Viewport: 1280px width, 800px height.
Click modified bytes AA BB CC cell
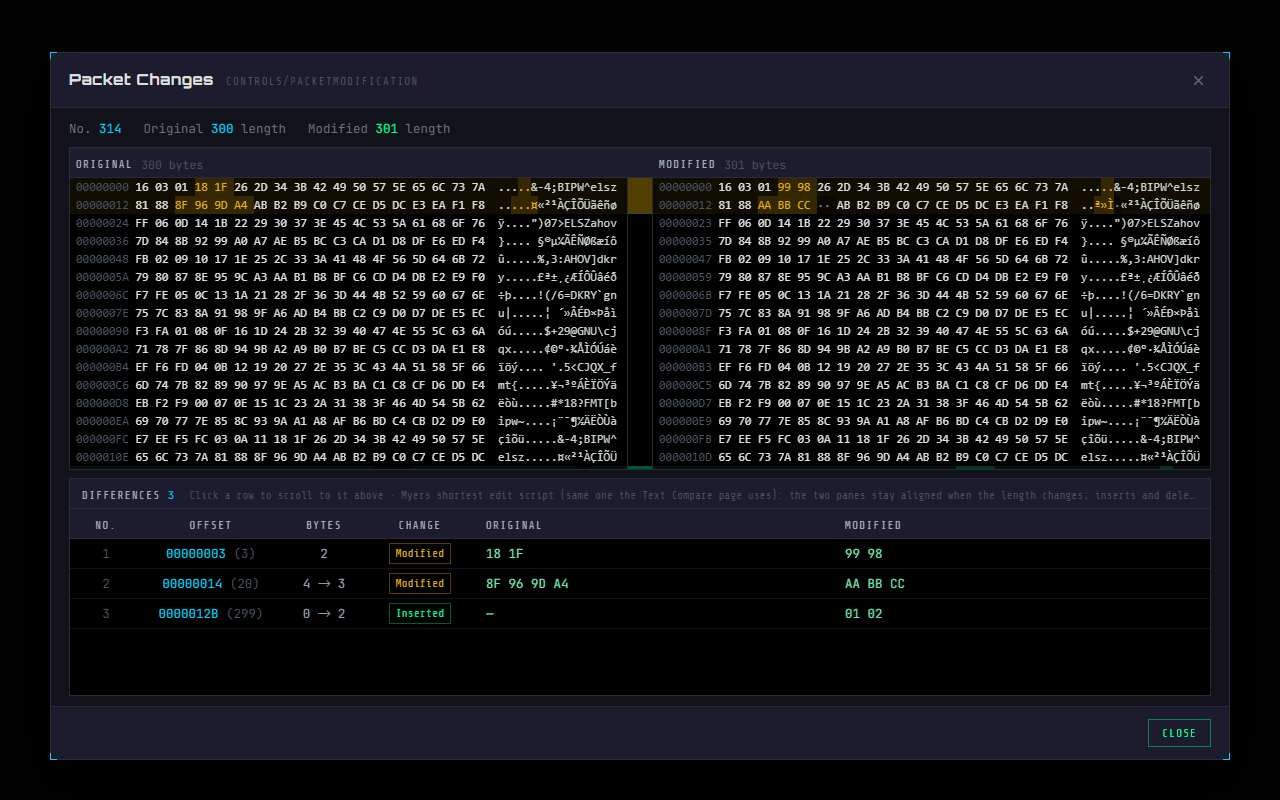point(875,583)
